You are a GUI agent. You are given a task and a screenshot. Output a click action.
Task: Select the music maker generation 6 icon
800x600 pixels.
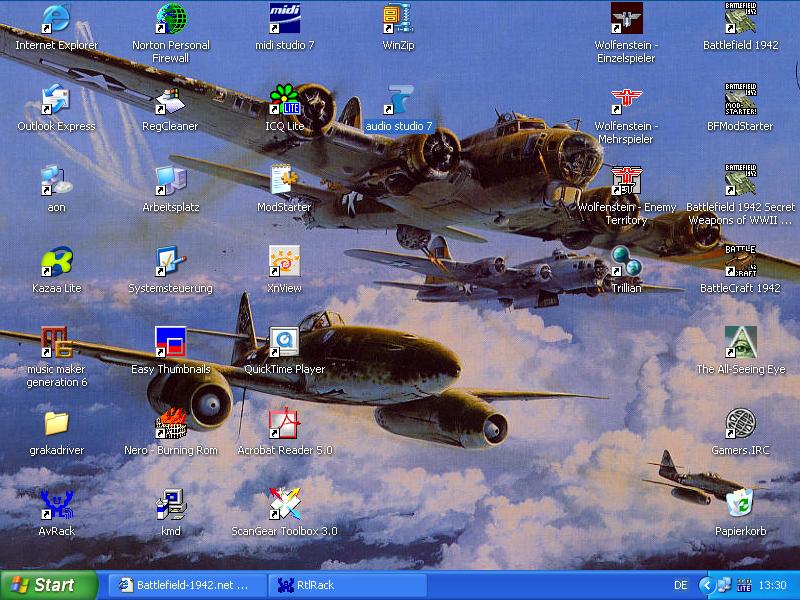pyautogui.click(x=56, y=343)
